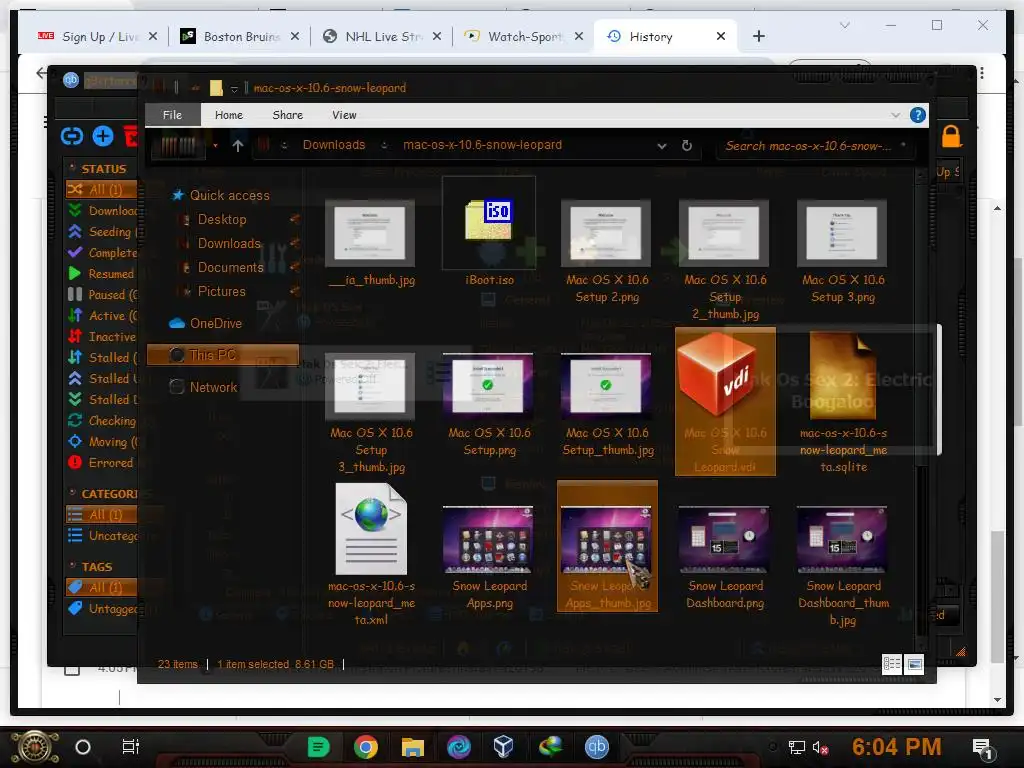This screenshot has height=768, width=1024.
Task: Collapse the qBittorrent TAGS section
Action: [x=72, y=566]
